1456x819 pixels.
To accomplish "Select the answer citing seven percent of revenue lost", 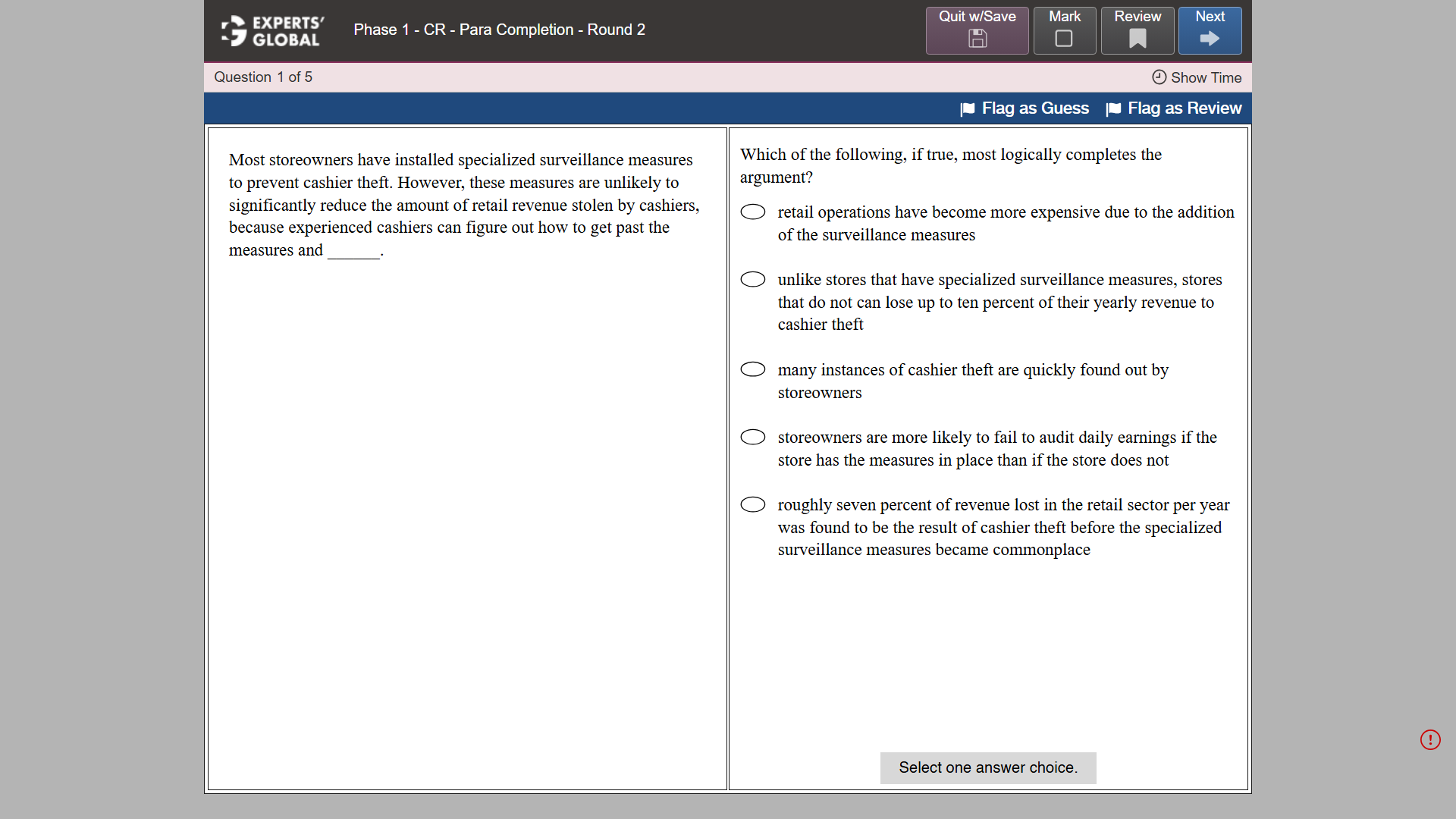I will pyautogui.click(x=753, y=504).
